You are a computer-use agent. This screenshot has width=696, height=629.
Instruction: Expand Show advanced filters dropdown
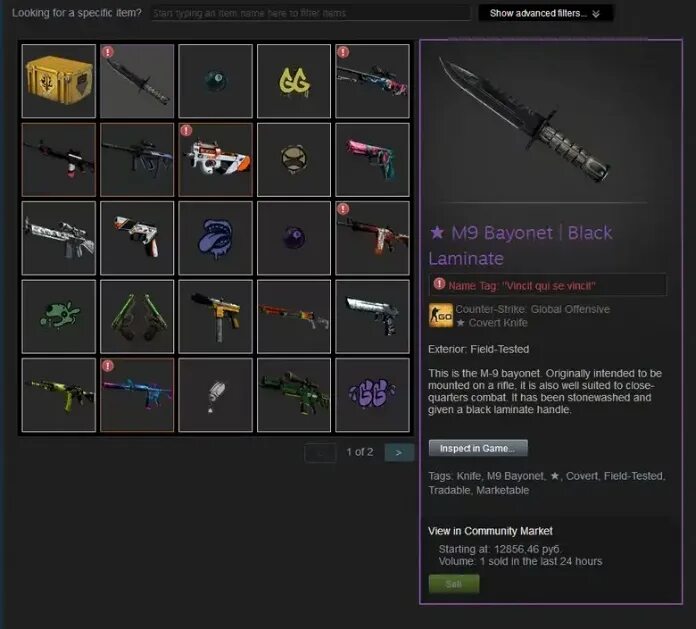[x=546, y=13]
